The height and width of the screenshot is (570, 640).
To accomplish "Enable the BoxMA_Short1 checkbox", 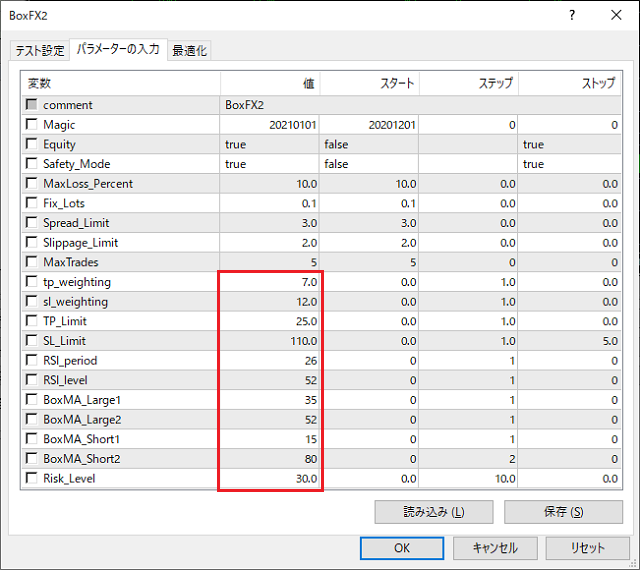I will tap(31, 439).
